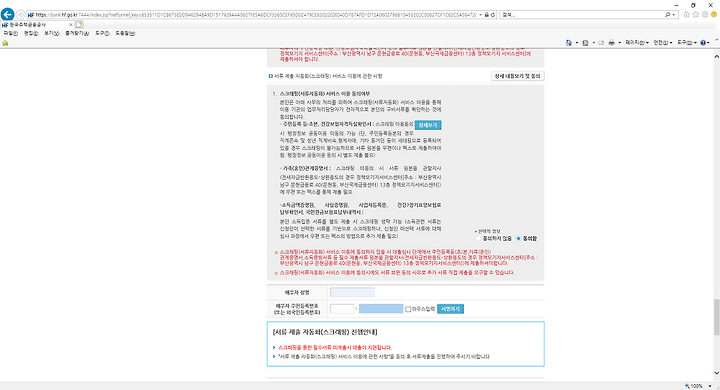This screenshot has width=720, height=390.
Task: Open the 페이지 (Page) command bar dropdown
Action: click(637, 43)
